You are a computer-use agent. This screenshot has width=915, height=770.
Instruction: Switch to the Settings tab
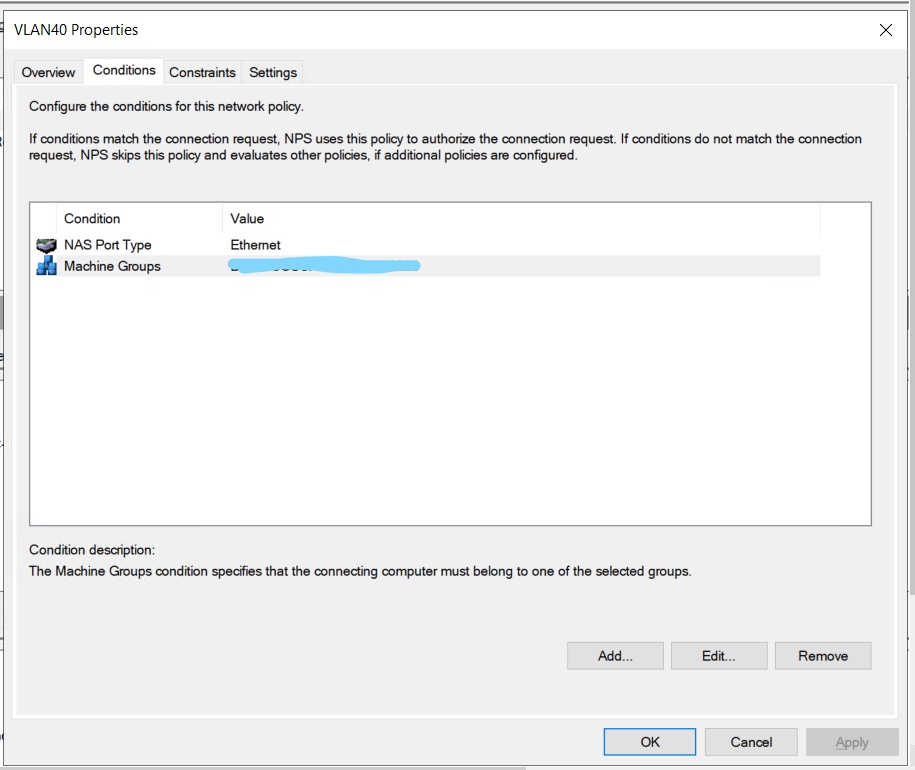click(x=272, y=72)
